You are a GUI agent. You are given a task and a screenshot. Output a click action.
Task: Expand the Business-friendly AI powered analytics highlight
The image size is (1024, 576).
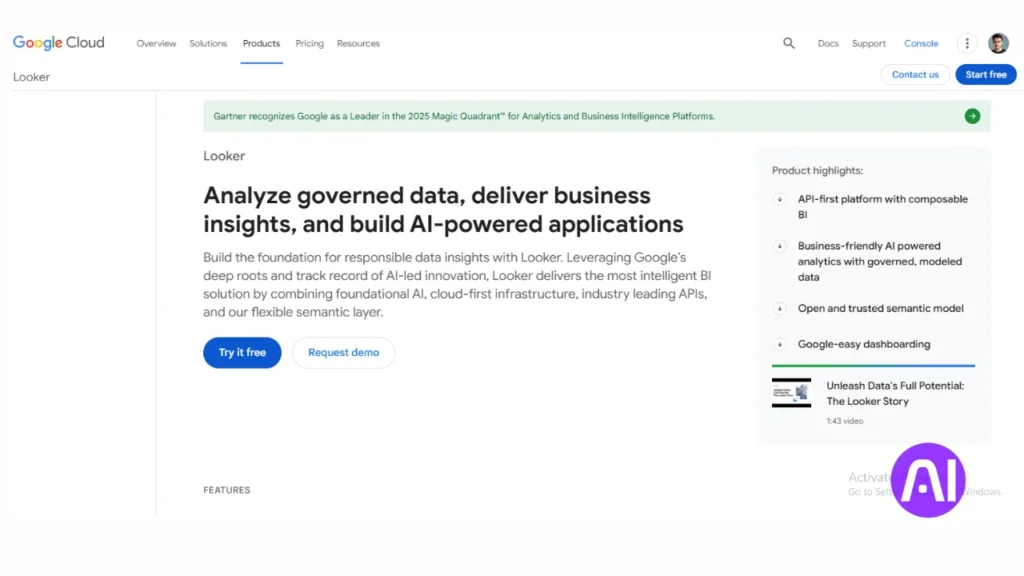[x=780, y=248]
